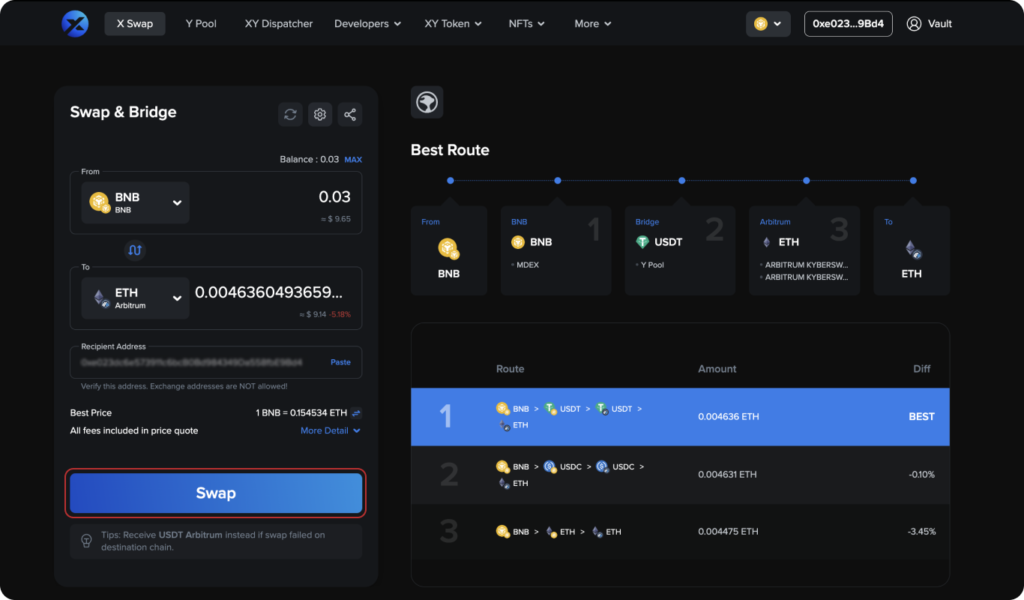
Task: Expand the XY Token menu
Action: pos(453,24)
